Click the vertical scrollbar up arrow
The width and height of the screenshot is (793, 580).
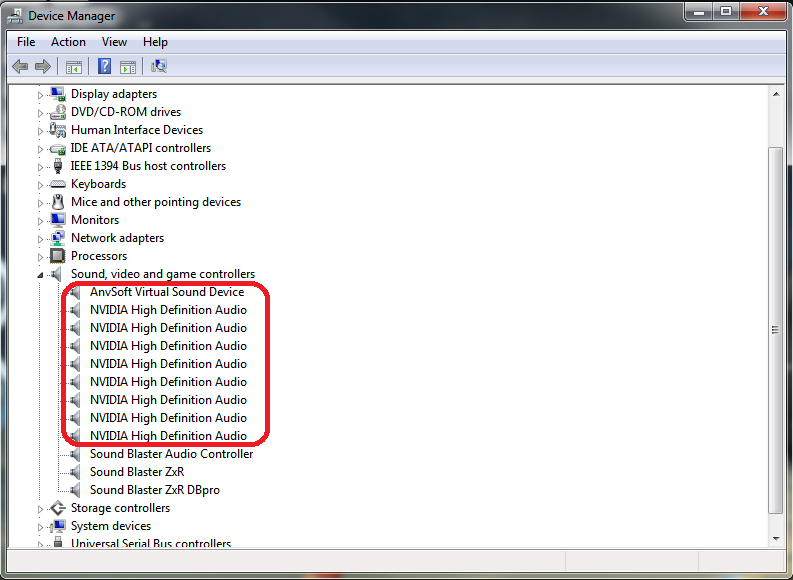click(x=776, y=94)
